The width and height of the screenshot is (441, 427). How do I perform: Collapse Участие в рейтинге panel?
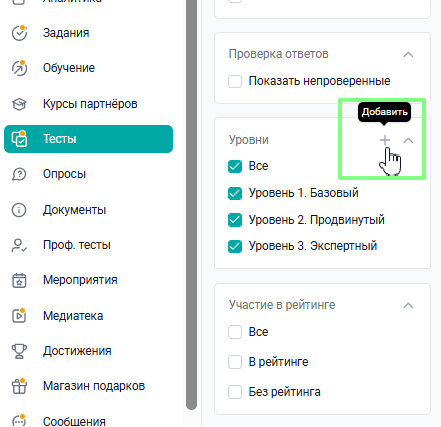(408, 305)
